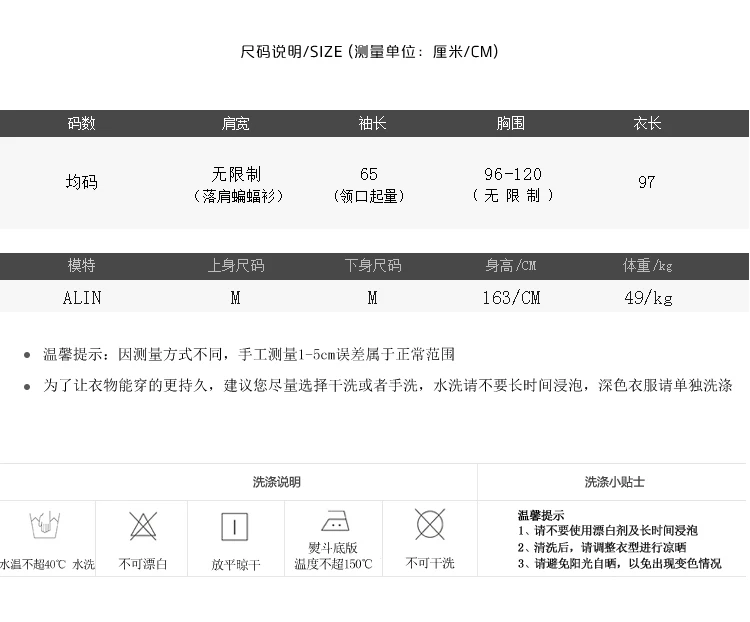Click the (无限制) note under bust value
Viewport: 750px width, 622px height.
513,196
